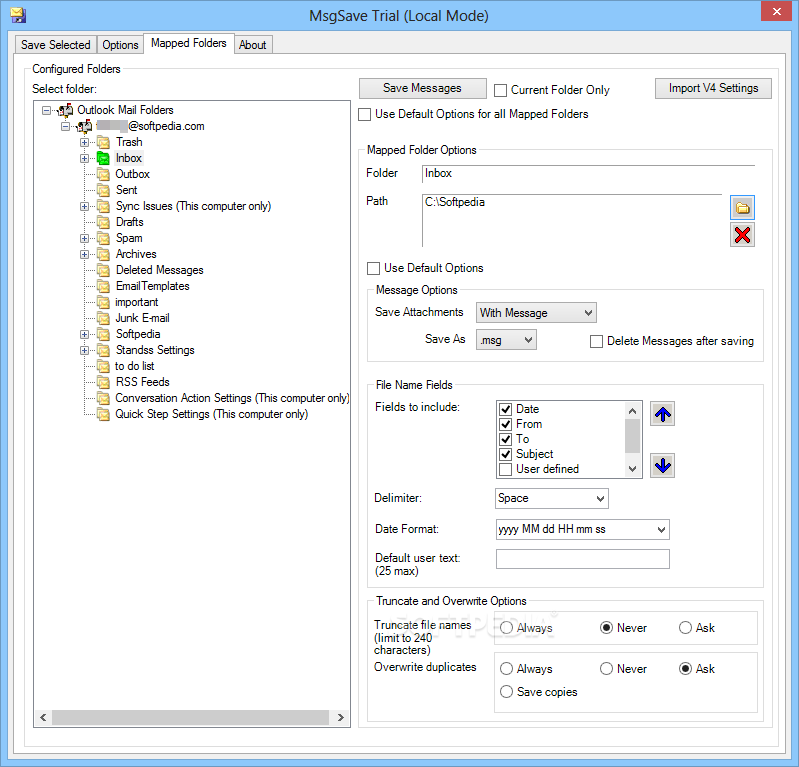
Task: Switch to the Save Selected tab
Action: [x=56, y=45]
